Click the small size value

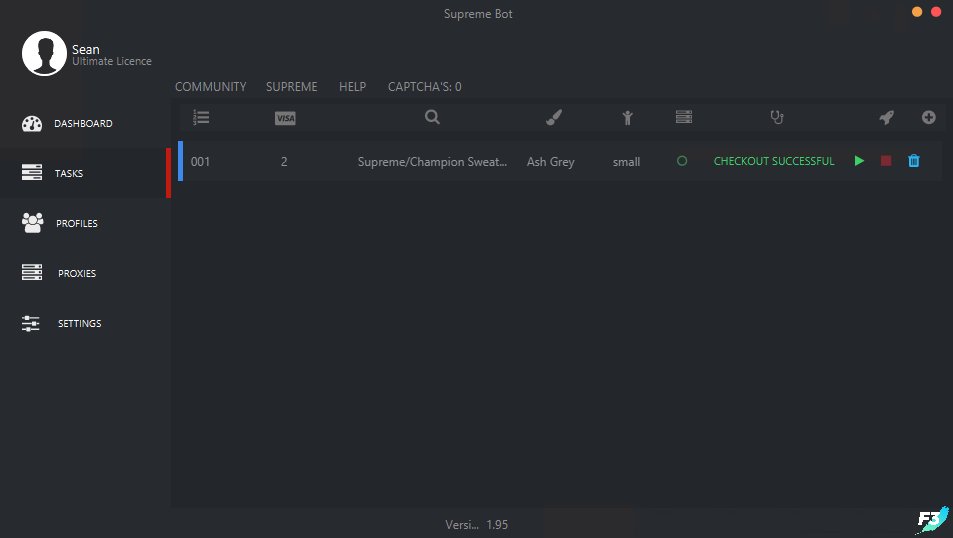pyautogui.click(x=626, y=162)
